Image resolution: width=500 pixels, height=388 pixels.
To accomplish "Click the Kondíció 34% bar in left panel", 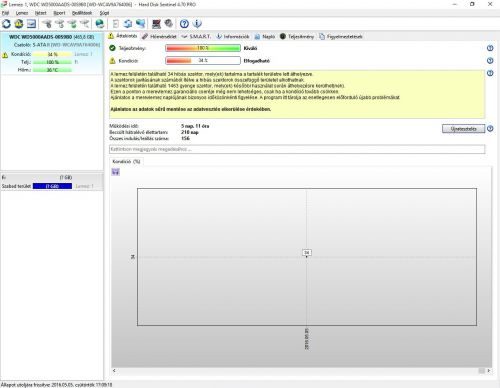I will coord(52,54).
